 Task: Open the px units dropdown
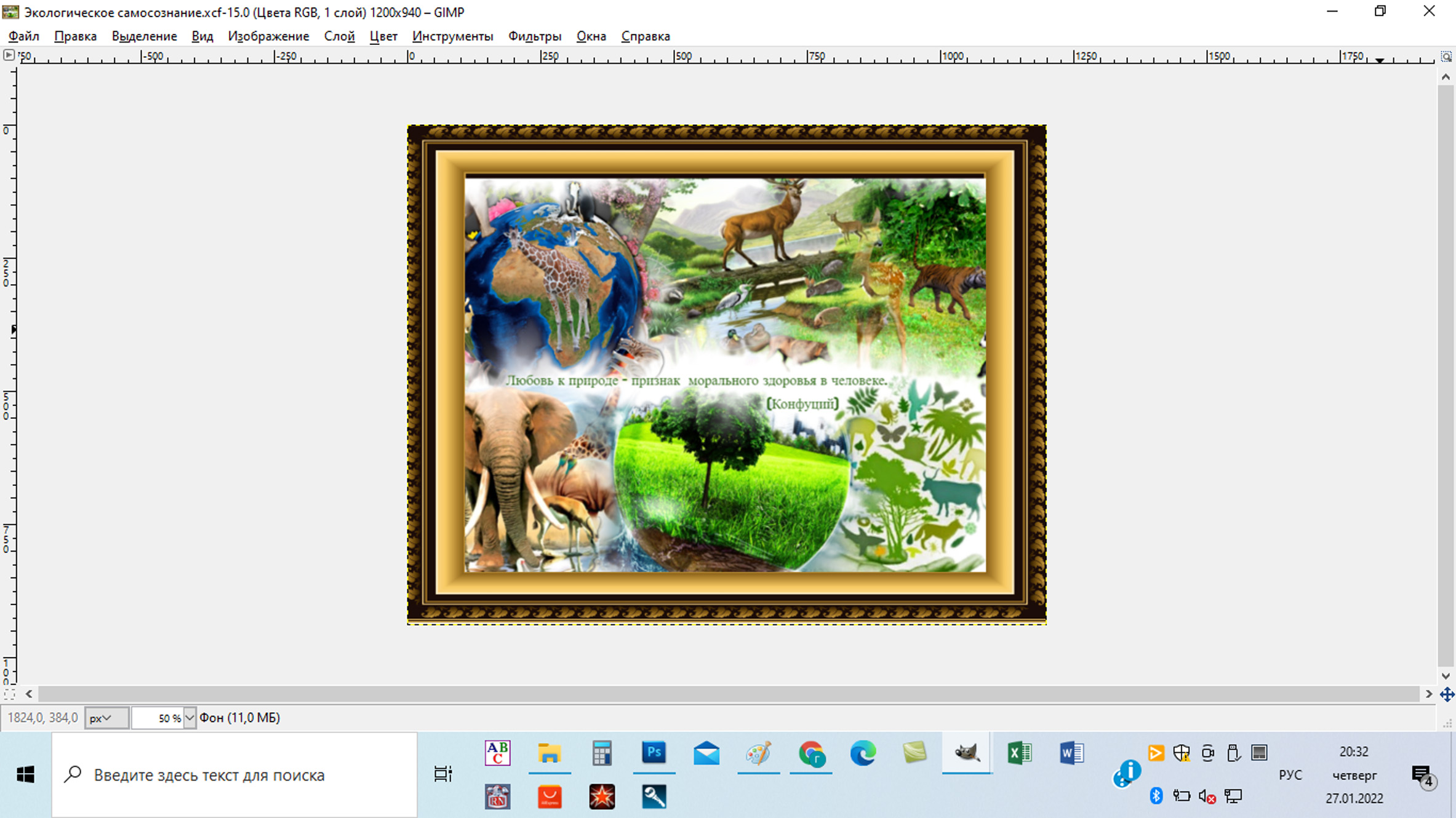106,718
